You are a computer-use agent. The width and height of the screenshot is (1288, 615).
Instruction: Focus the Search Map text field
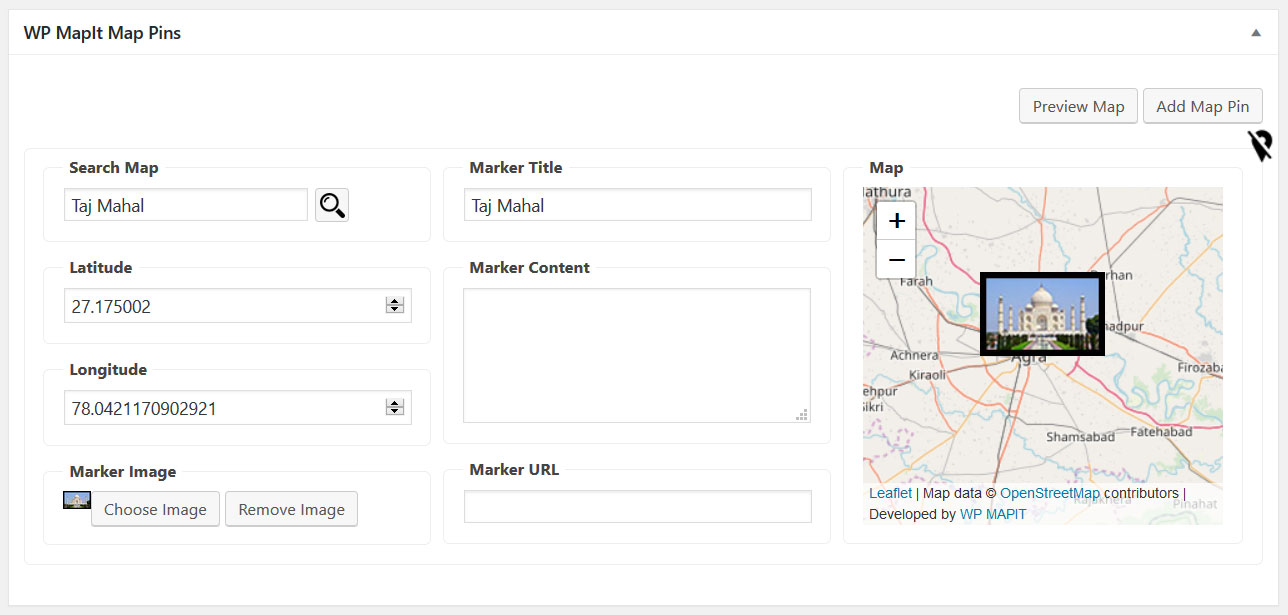tap(186, 205)
